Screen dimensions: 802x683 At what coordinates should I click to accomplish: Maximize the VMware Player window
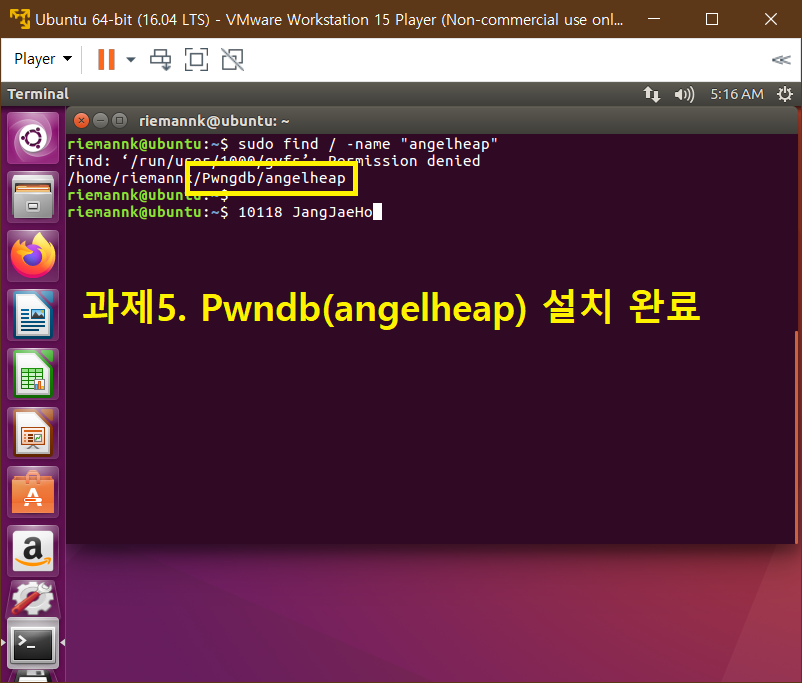[x=711, y=19]
